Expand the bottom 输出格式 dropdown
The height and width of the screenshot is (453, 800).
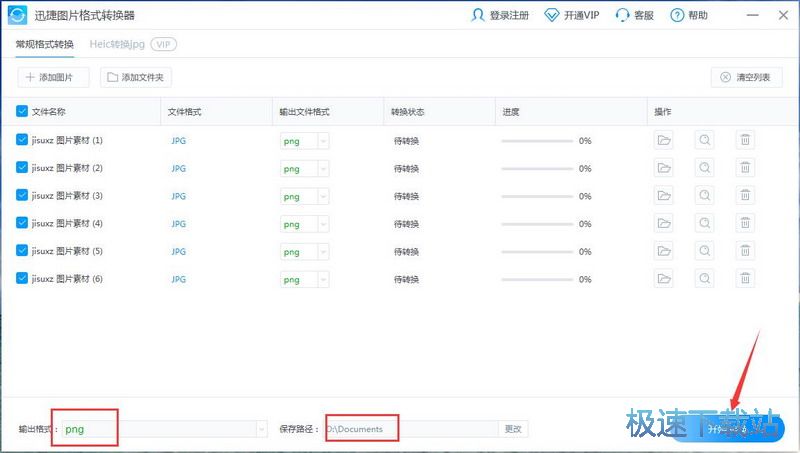click(262, 429)
